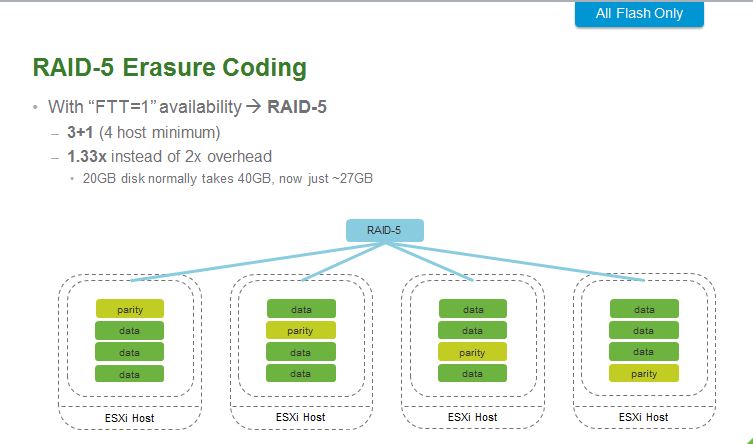Click the RAID-5 Erasure Coding title
The height and width of the screenshot is (444, 753).
click(x=169, y=68)
